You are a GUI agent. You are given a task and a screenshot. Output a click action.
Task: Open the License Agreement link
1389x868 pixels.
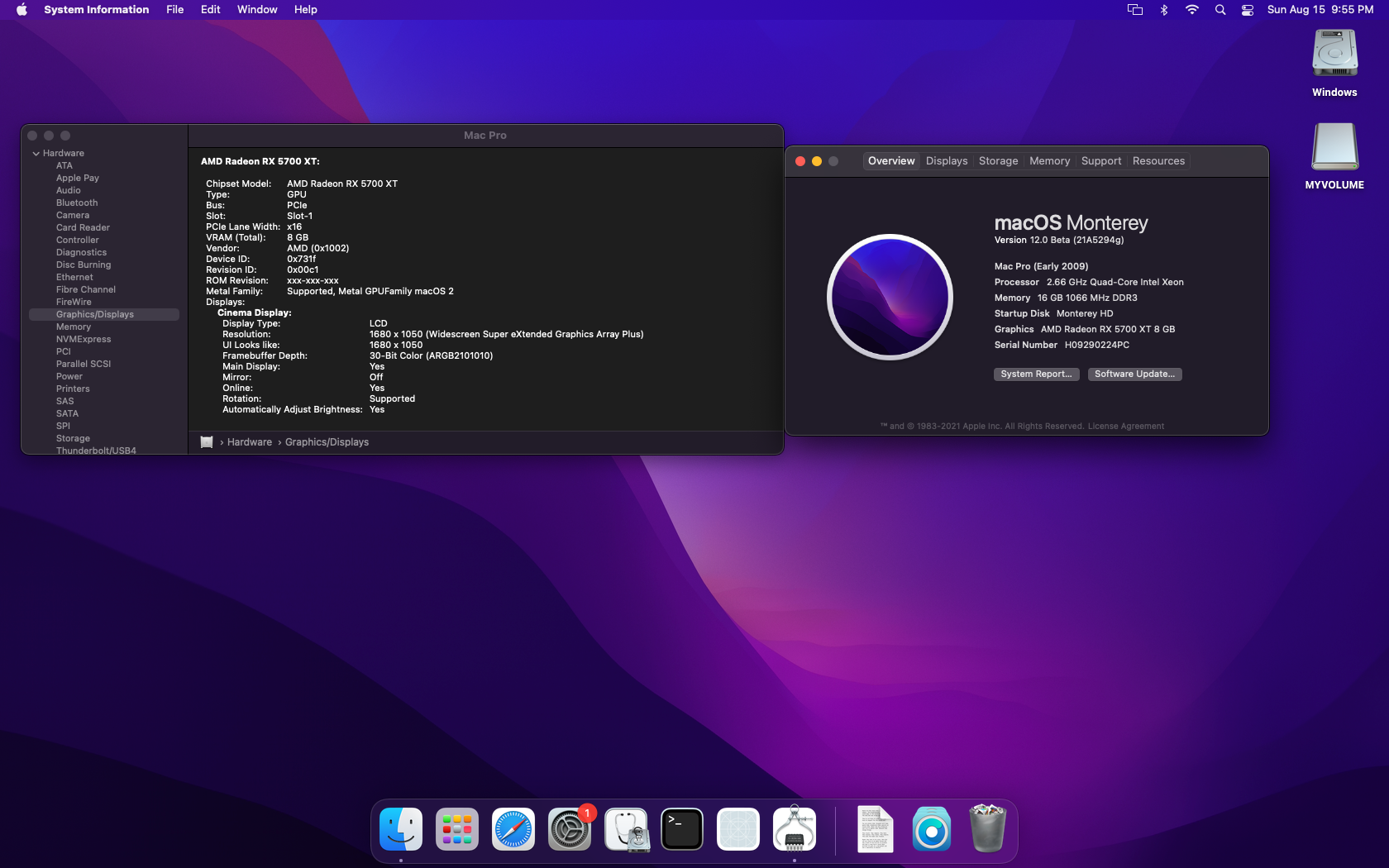point(1125,427)
